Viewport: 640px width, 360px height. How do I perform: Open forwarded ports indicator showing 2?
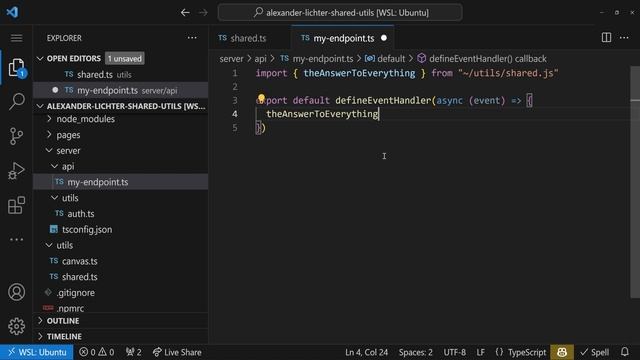[x=133, y=352]
